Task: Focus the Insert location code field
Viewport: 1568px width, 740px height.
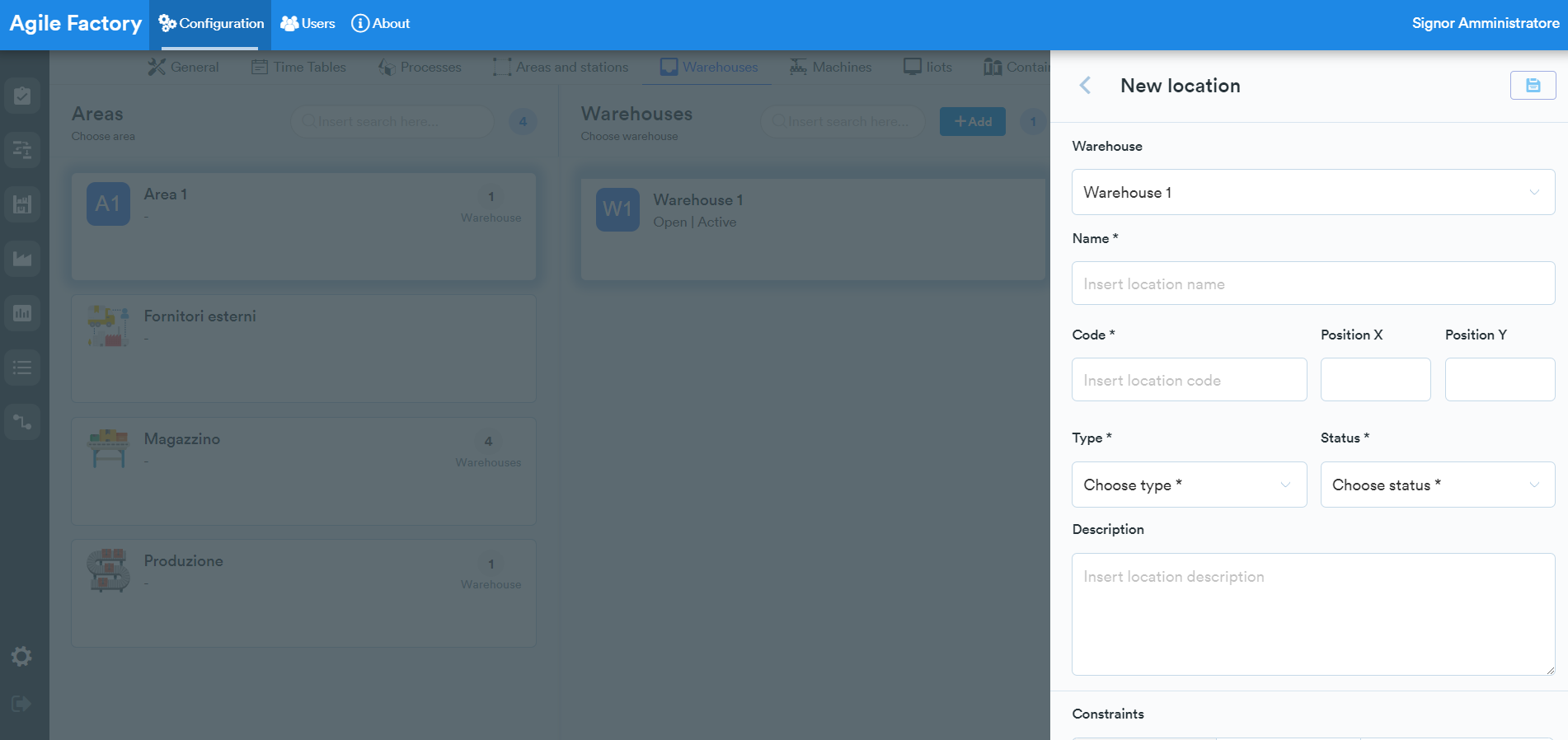Action: point(1190,380)
